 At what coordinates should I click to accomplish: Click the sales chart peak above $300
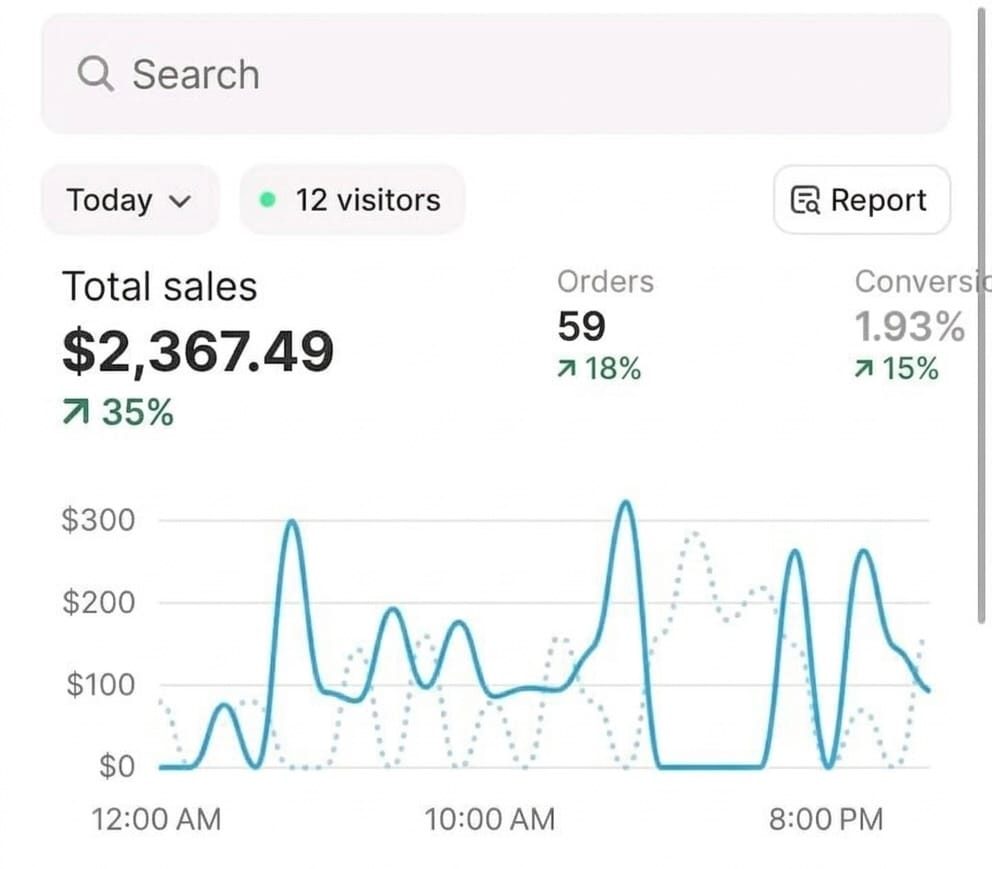pyautogui.click(x=625, y=503)
